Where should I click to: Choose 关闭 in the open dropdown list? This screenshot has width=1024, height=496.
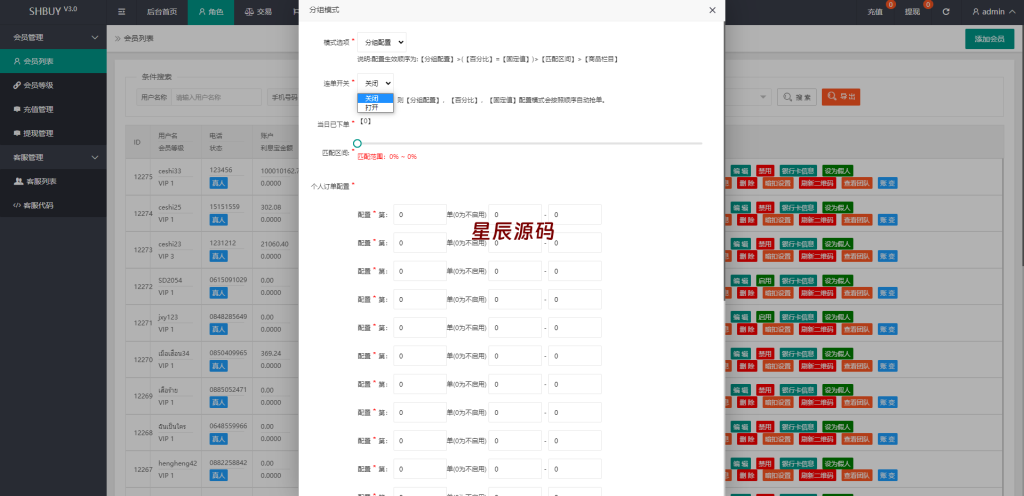point(376,98)
